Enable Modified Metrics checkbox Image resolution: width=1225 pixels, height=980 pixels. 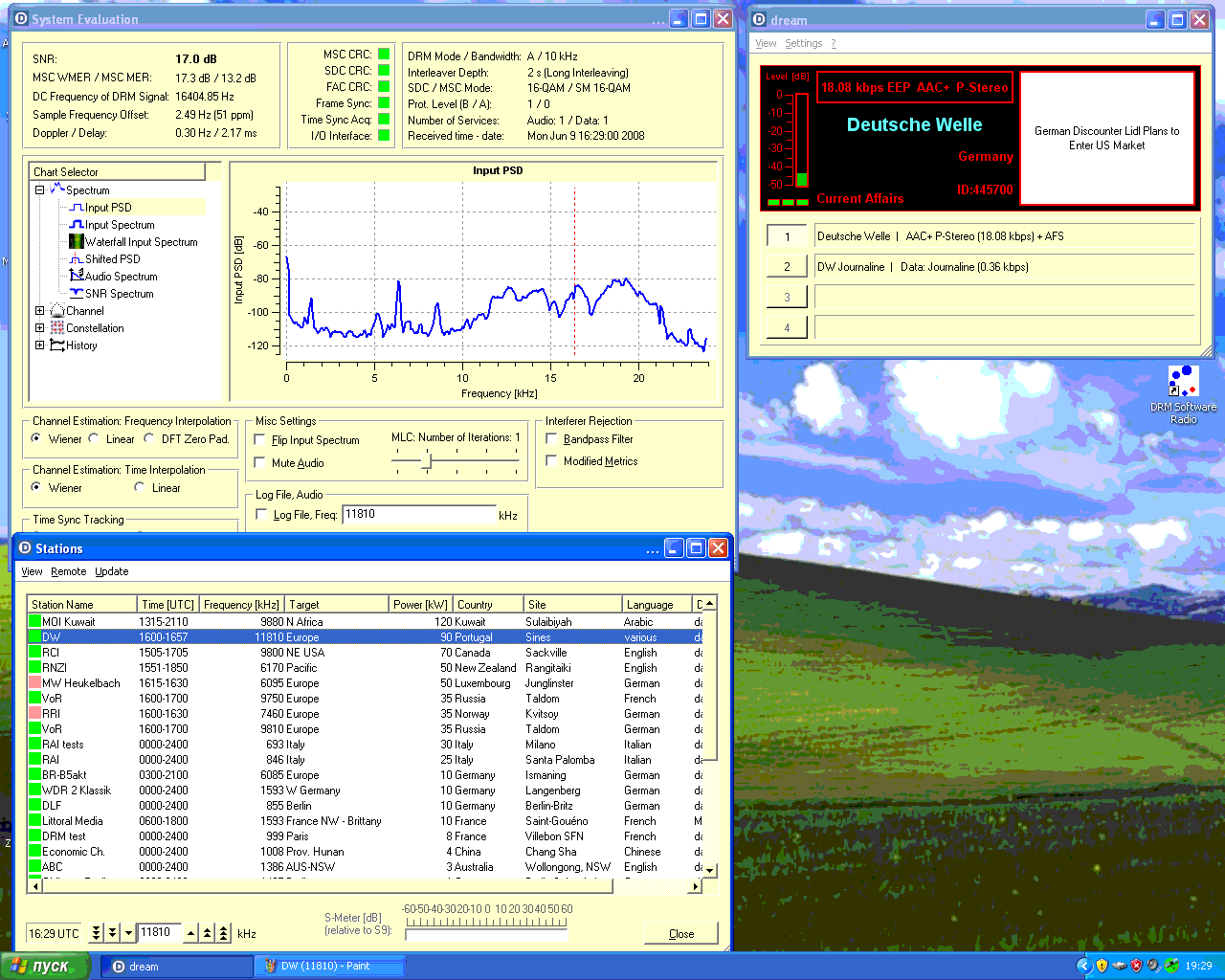551,460
